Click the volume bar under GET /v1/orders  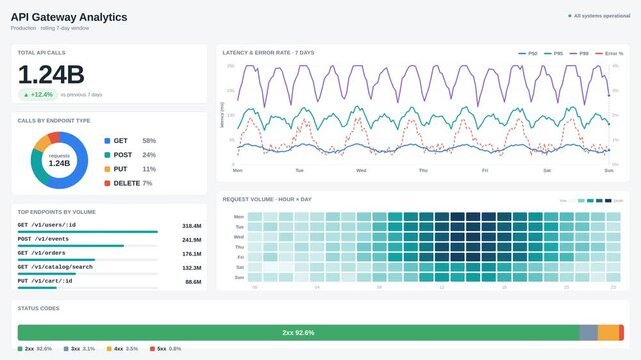click(x=56, y=260)
